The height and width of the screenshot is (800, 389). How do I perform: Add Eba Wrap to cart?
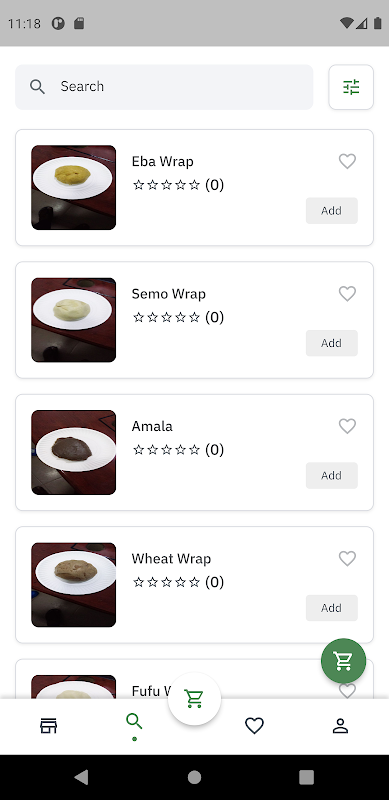click(x=331, y=211)
